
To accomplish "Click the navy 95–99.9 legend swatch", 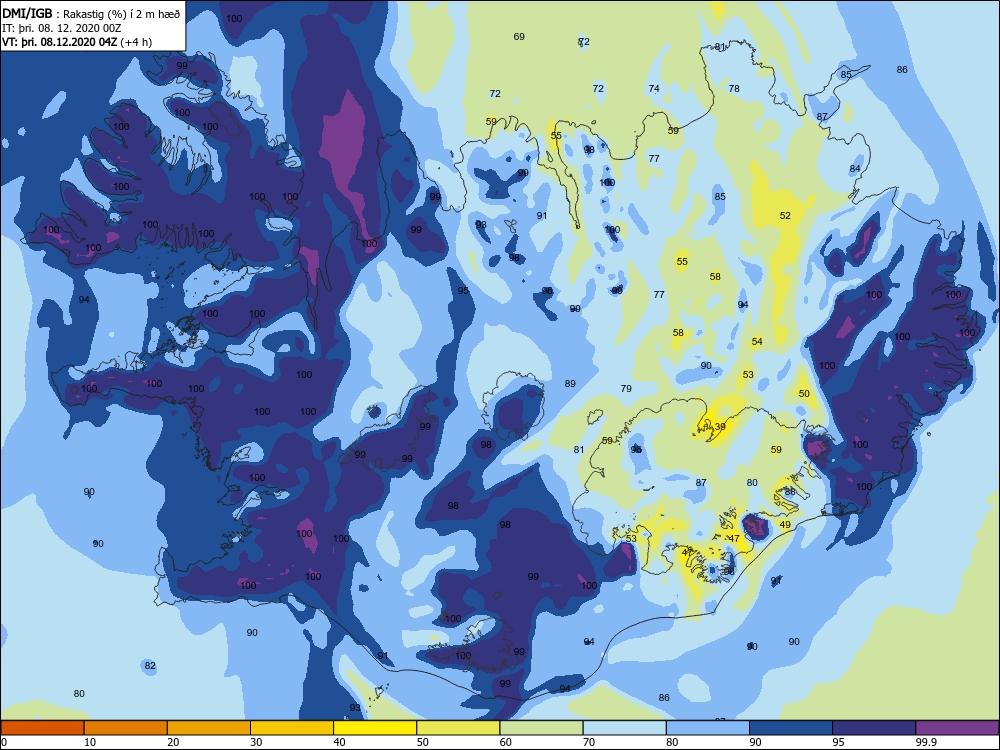I will [x=874, y=728].
